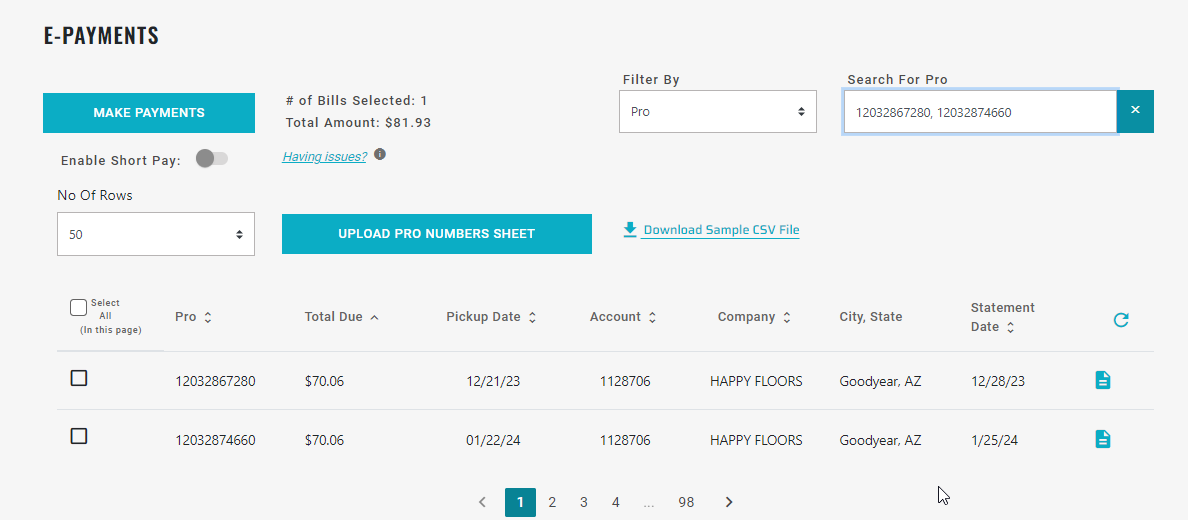
Task: Go to previous page arrow
Action: [482, 502]
